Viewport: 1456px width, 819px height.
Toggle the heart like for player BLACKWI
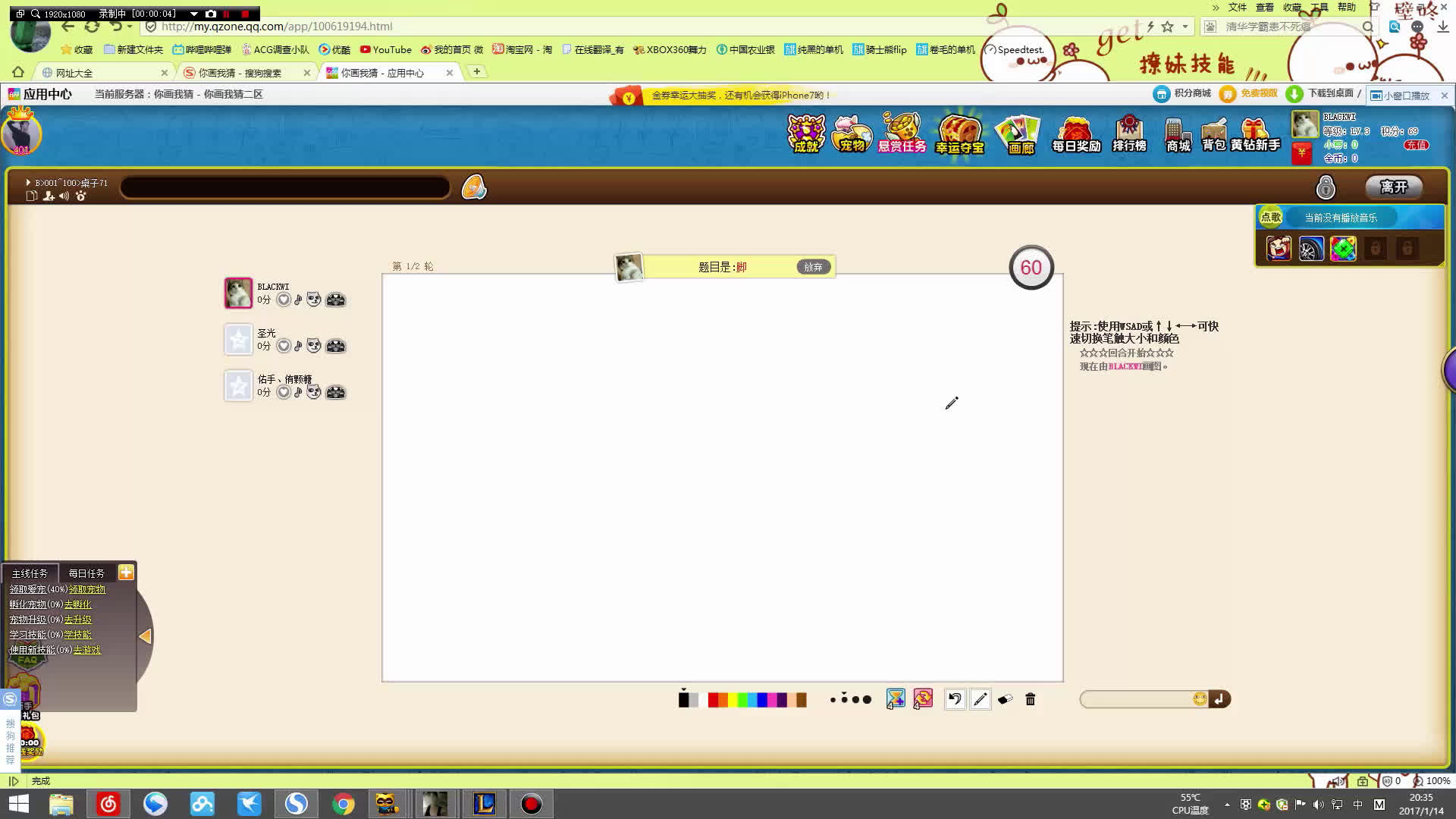[x=283, y=300]
